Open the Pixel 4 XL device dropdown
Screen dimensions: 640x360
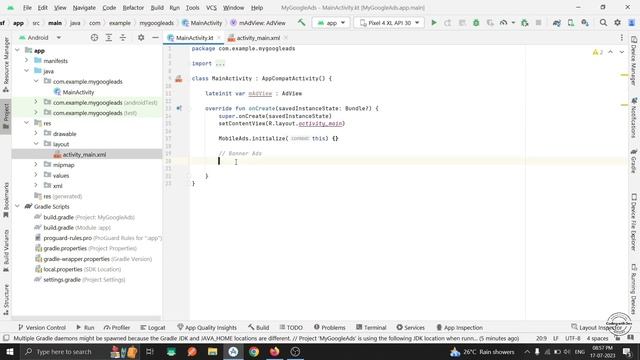389,23
